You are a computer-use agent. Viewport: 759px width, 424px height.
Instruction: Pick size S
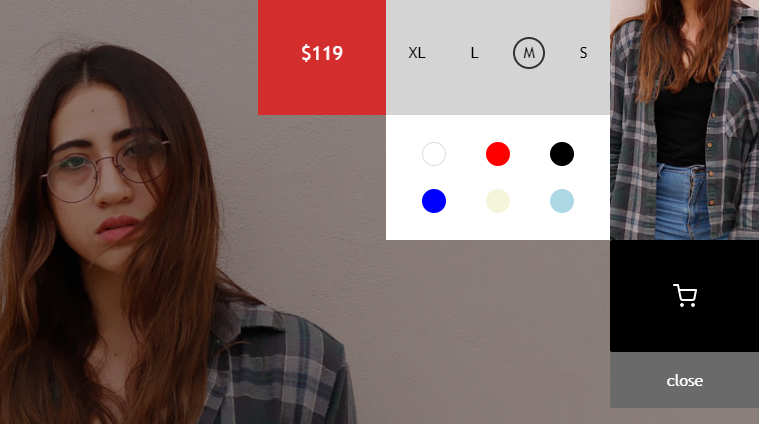coord(583,53)
